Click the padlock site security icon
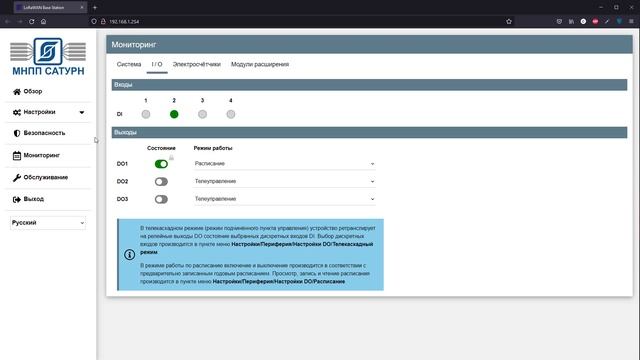 (x=103, y=21)
